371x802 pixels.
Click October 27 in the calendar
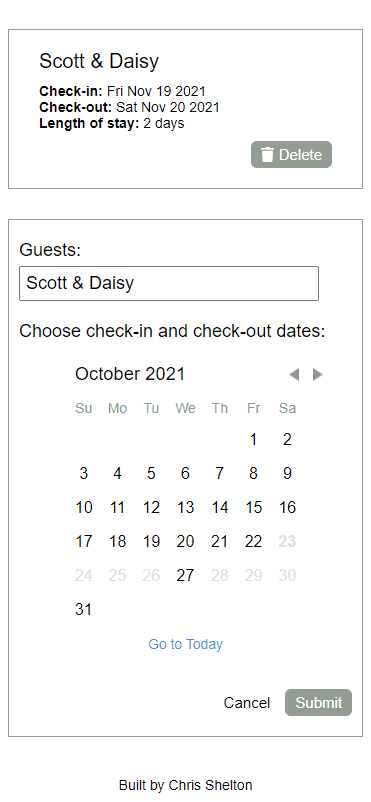click(x=185, y=575)
